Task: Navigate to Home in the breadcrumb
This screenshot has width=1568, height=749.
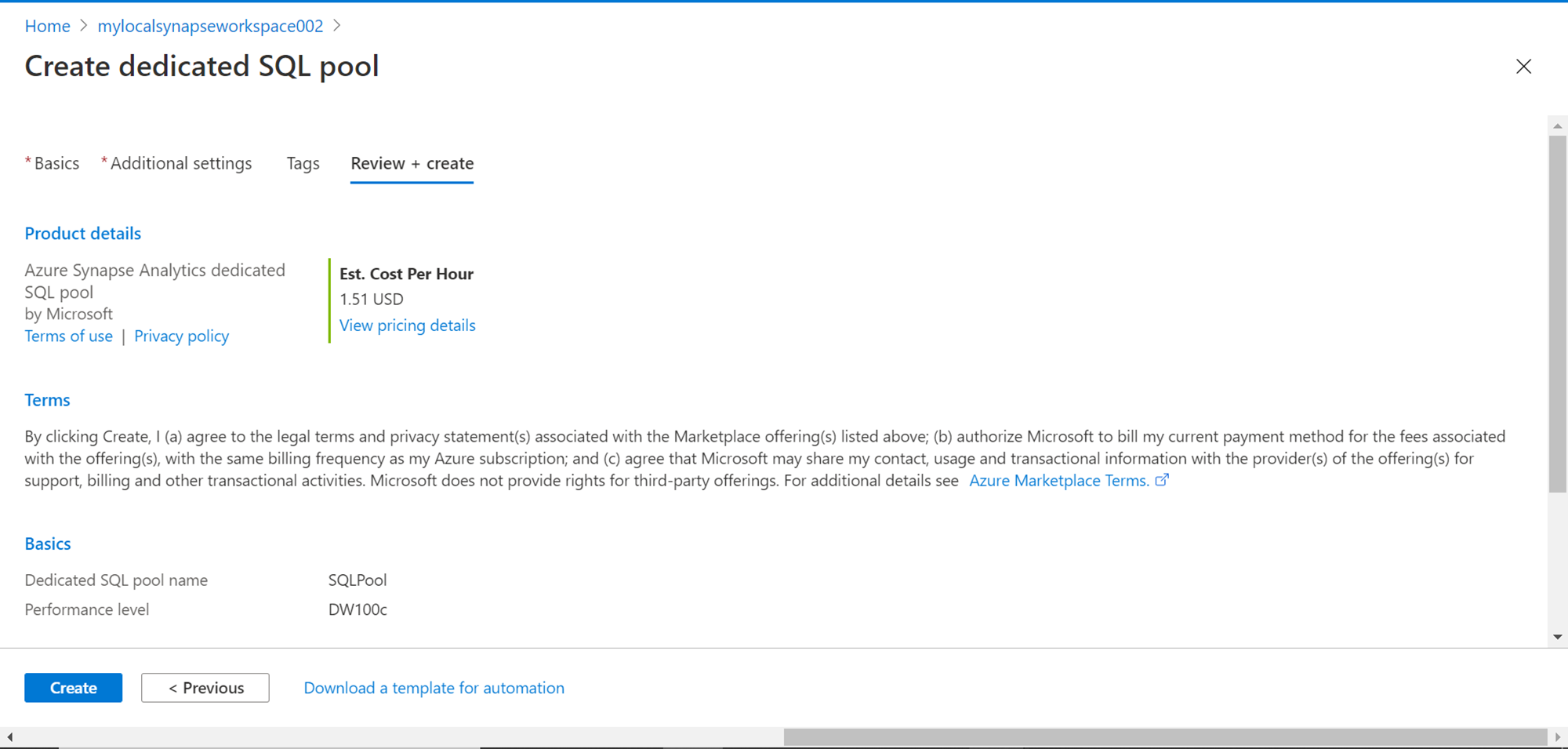Action: [x=47, y=26]
